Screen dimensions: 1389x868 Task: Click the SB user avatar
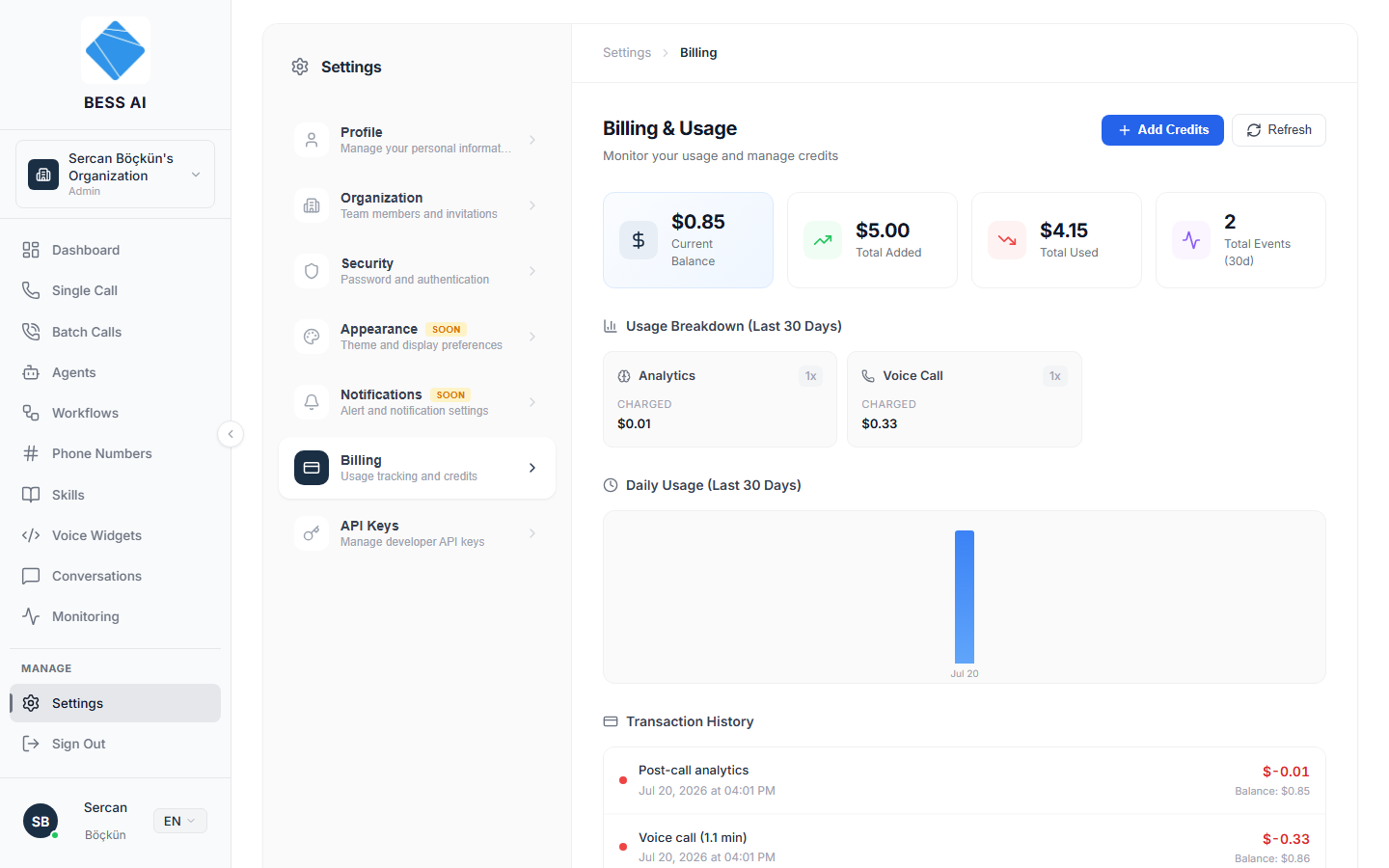point(41,821)
